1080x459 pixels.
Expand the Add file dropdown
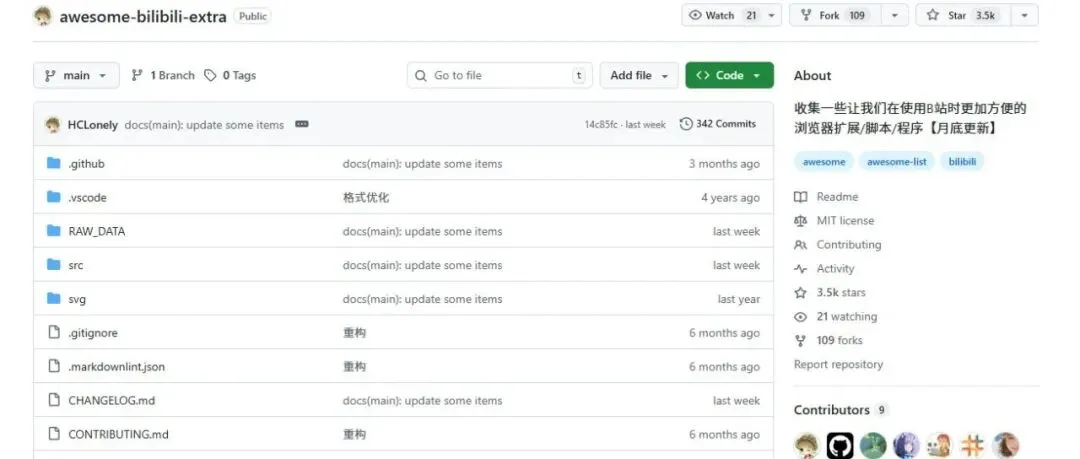point(639,75)
